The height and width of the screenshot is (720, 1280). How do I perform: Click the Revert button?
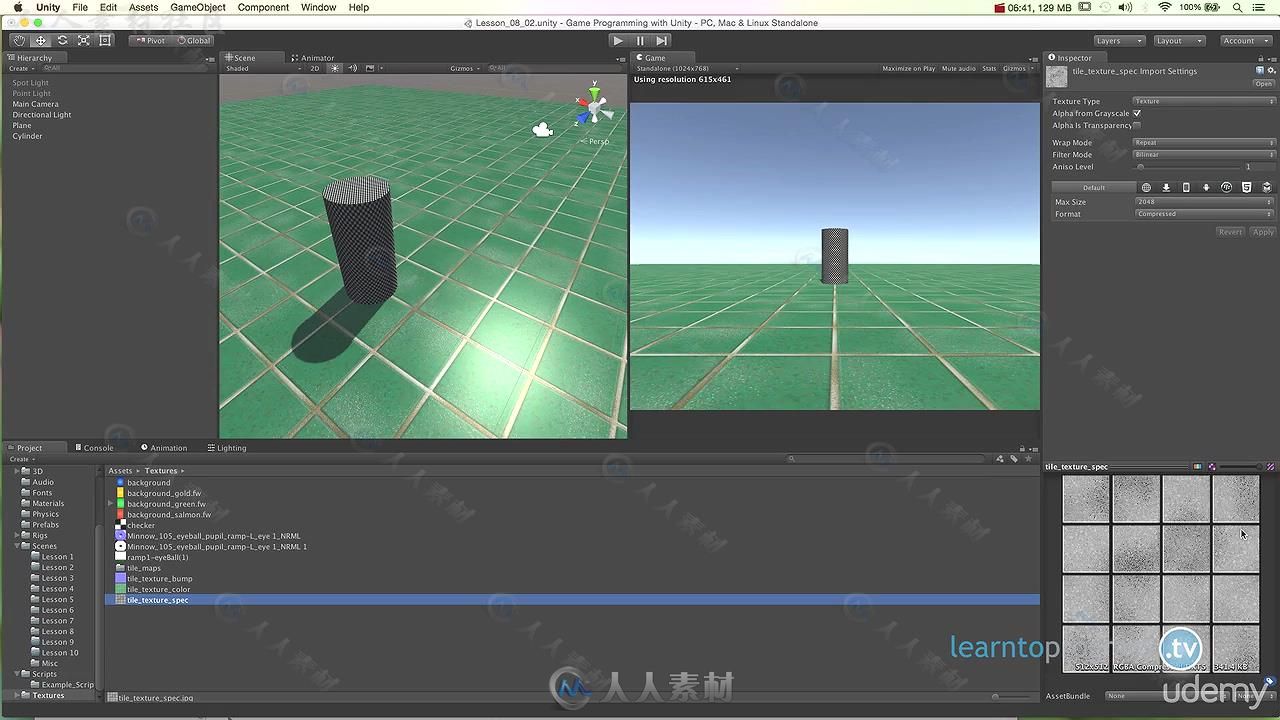[1230, 232]
